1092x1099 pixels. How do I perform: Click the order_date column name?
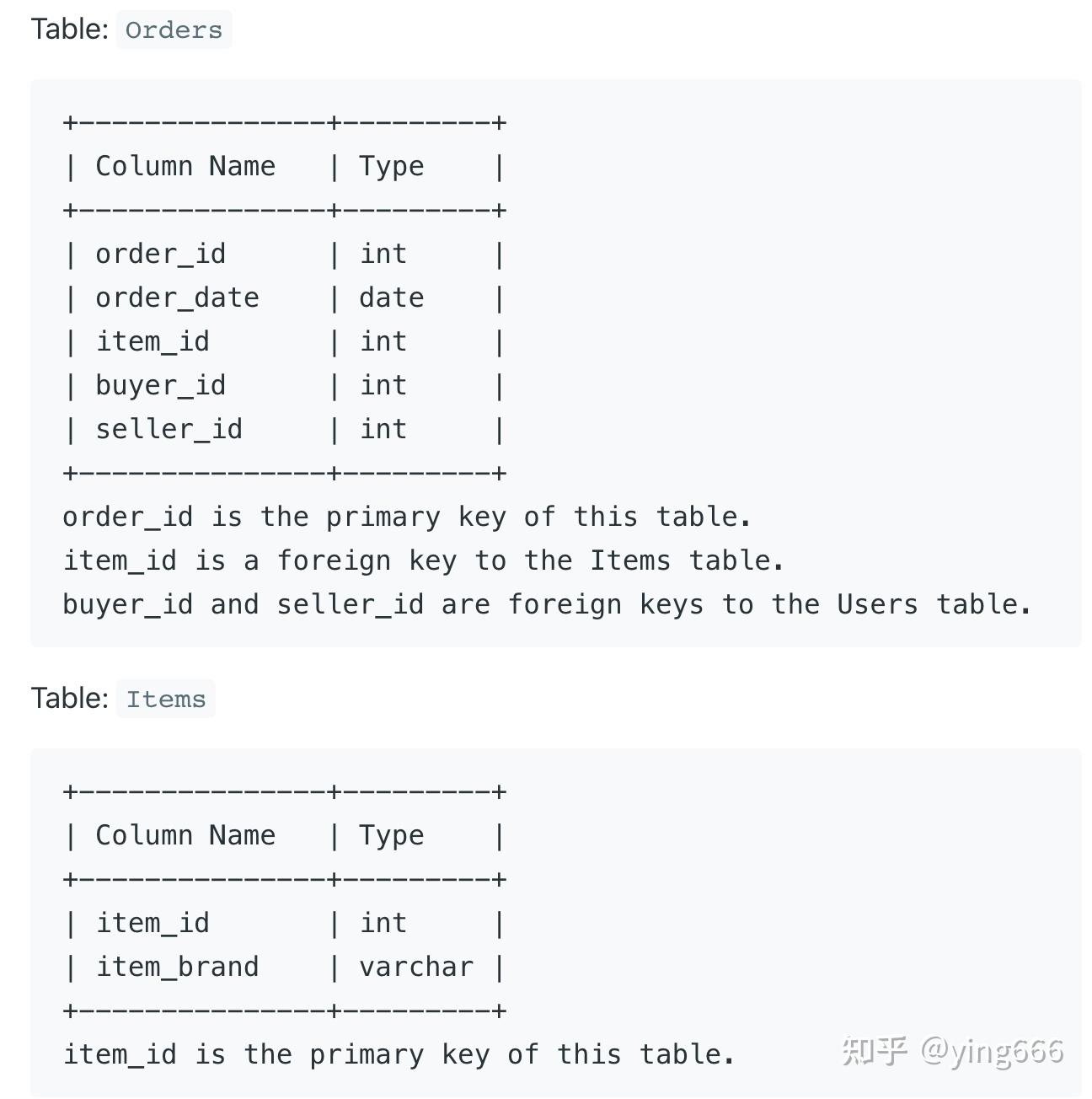point(177,298)
